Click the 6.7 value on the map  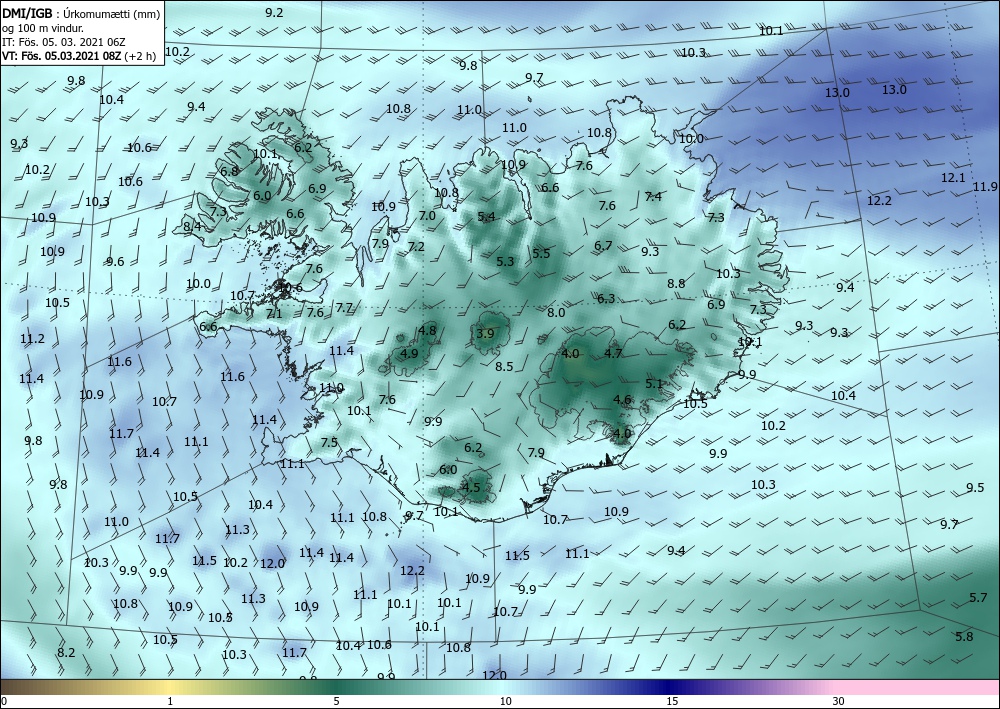tap(603, 246)
